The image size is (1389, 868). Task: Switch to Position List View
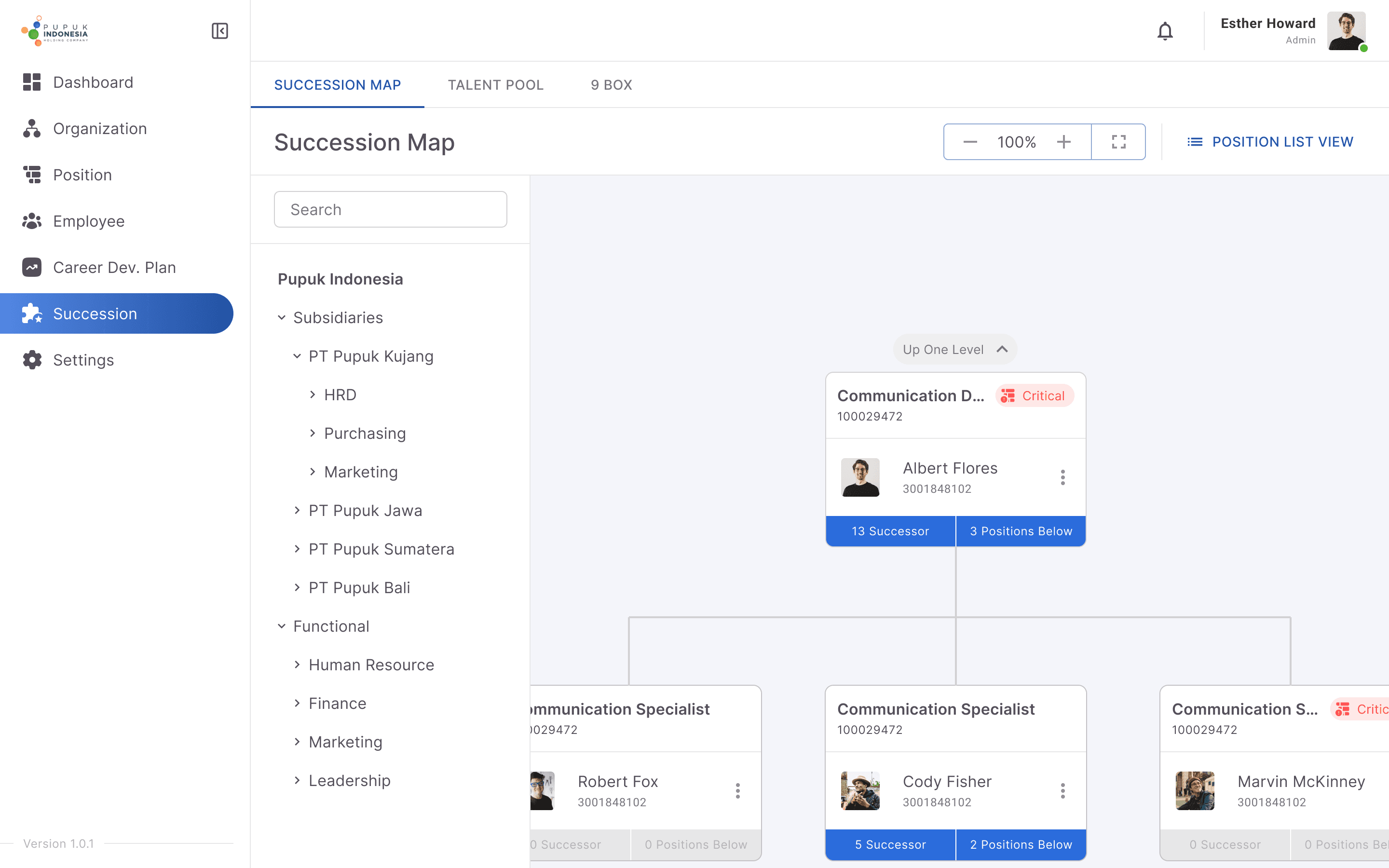pyautogui.click(x=1269, y=142)
